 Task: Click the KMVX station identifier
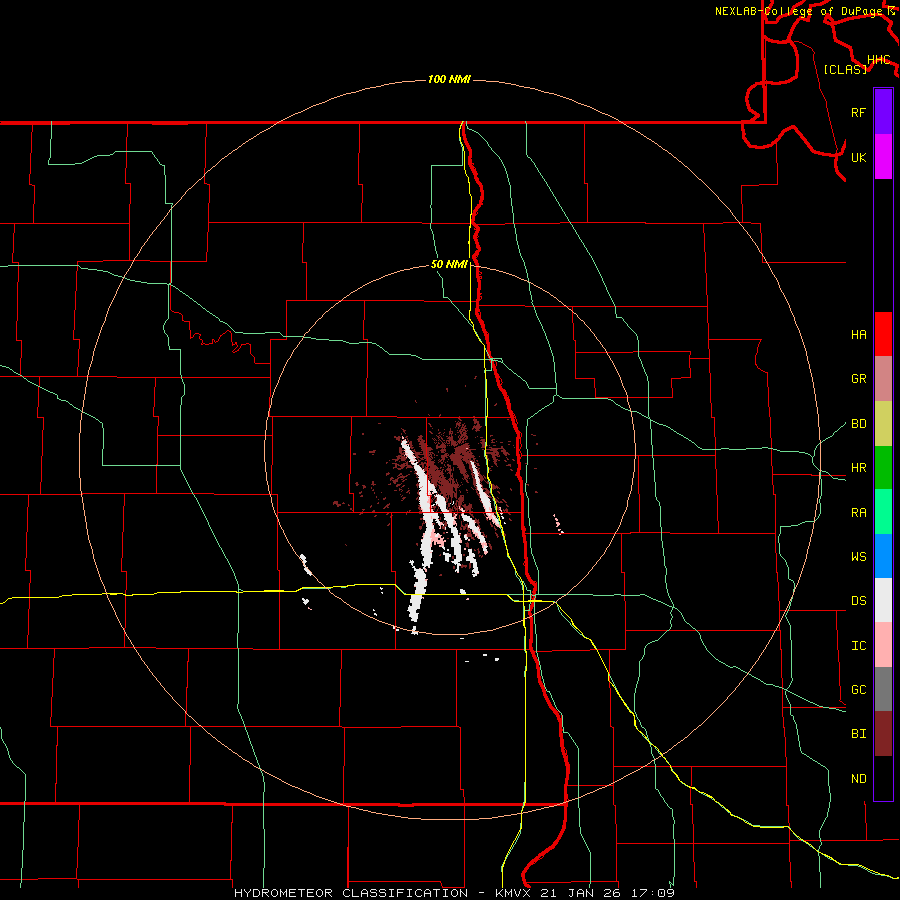(512, 893)
